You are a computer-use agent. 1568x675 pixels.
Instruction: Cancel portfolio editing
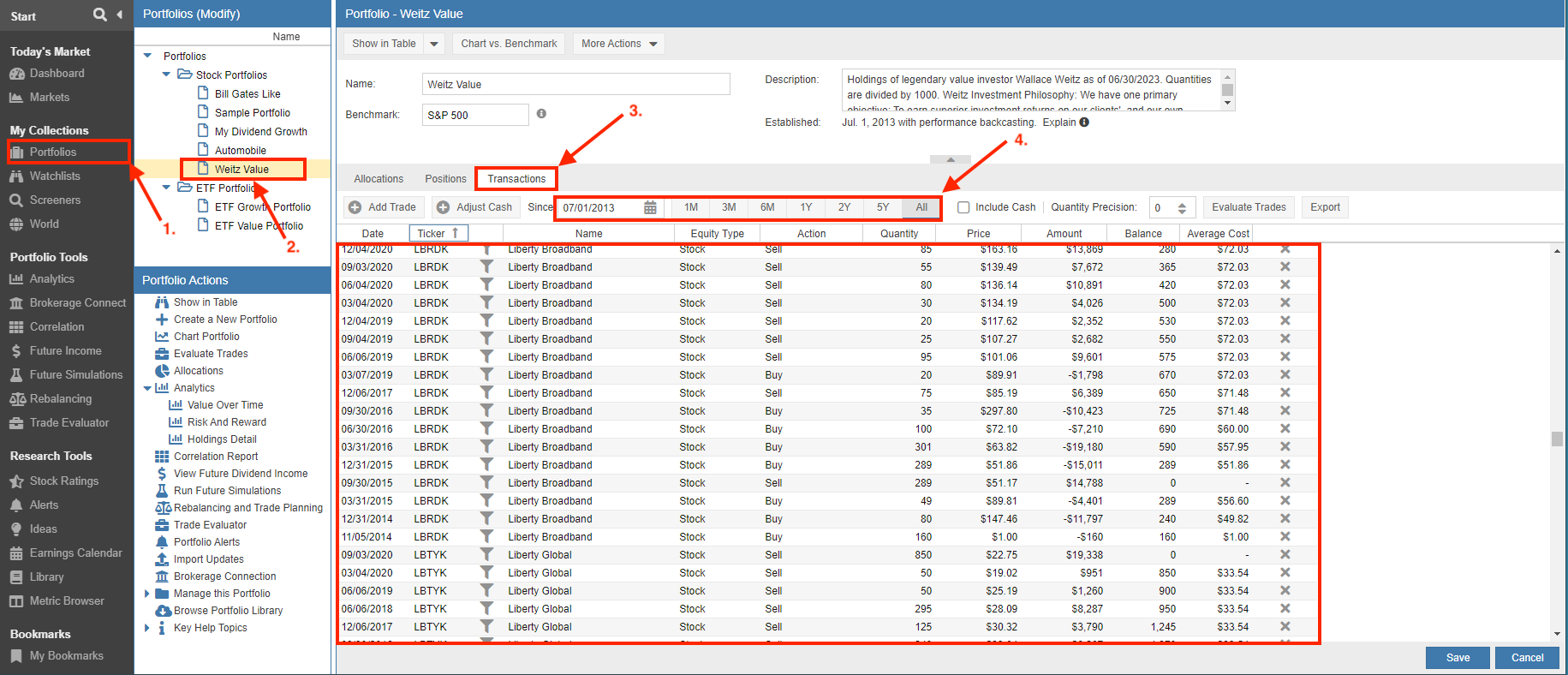tap(1527, 658)
